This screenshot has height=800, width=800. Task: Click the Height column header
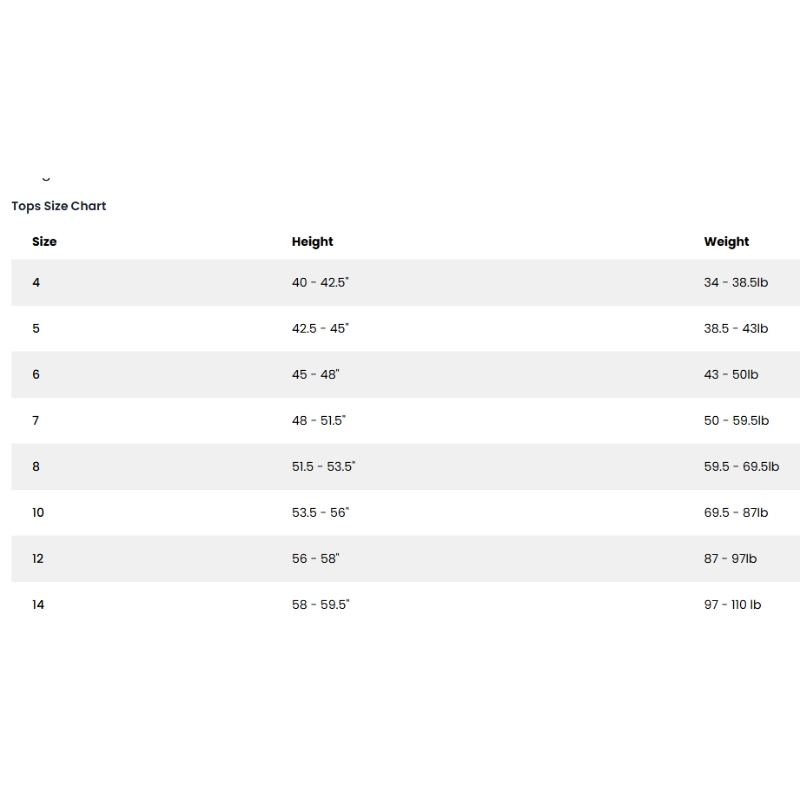[312, 242]
